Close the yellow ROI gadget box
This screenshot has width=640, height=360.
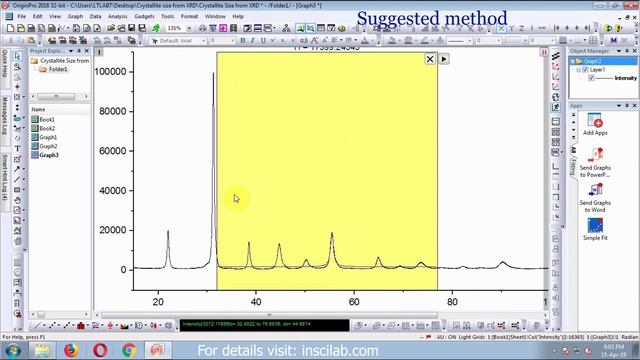pyautogui.click(x=430, y=59)
